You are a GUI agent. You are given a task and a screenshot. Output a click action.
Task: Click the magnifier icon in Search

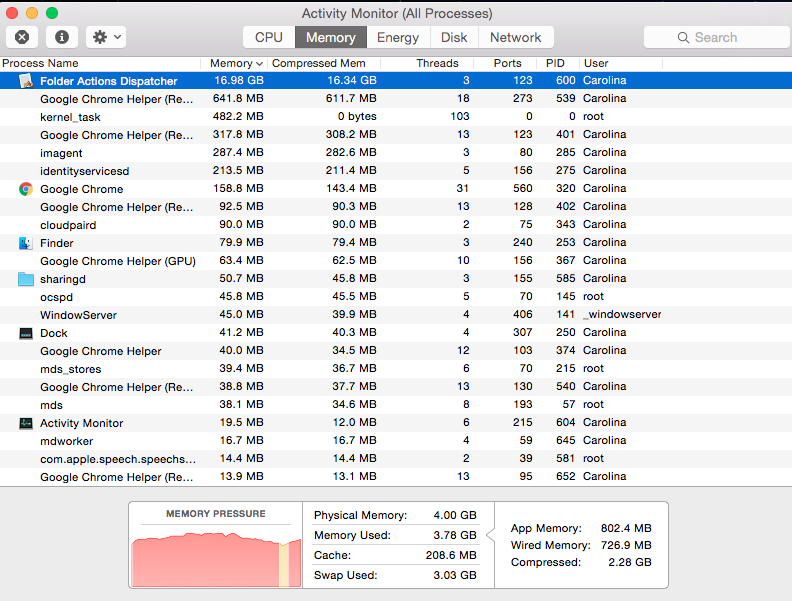tap(683, 37)
